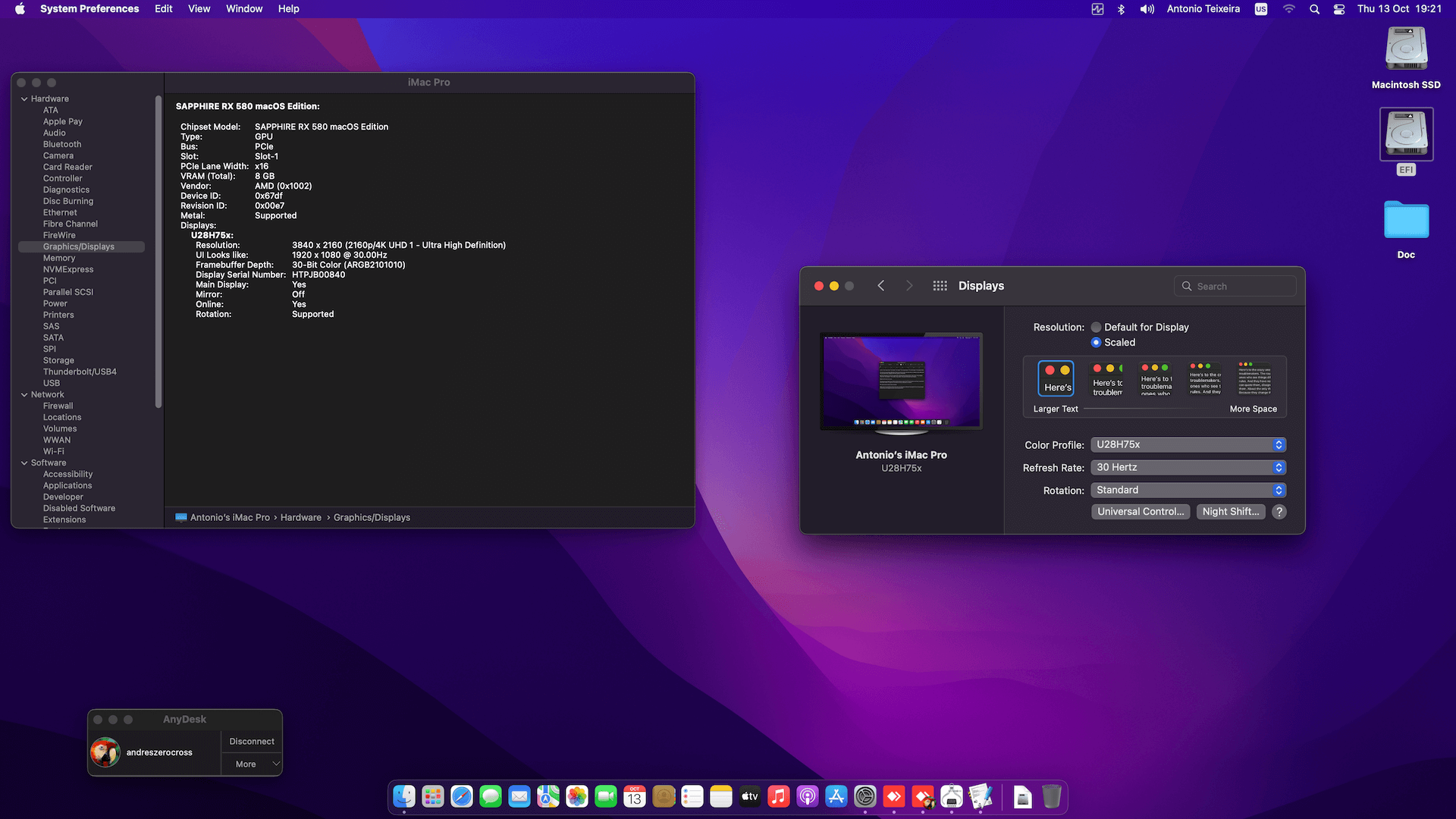
Task: Open App Store from the Dock
Action: click(836, 796)
